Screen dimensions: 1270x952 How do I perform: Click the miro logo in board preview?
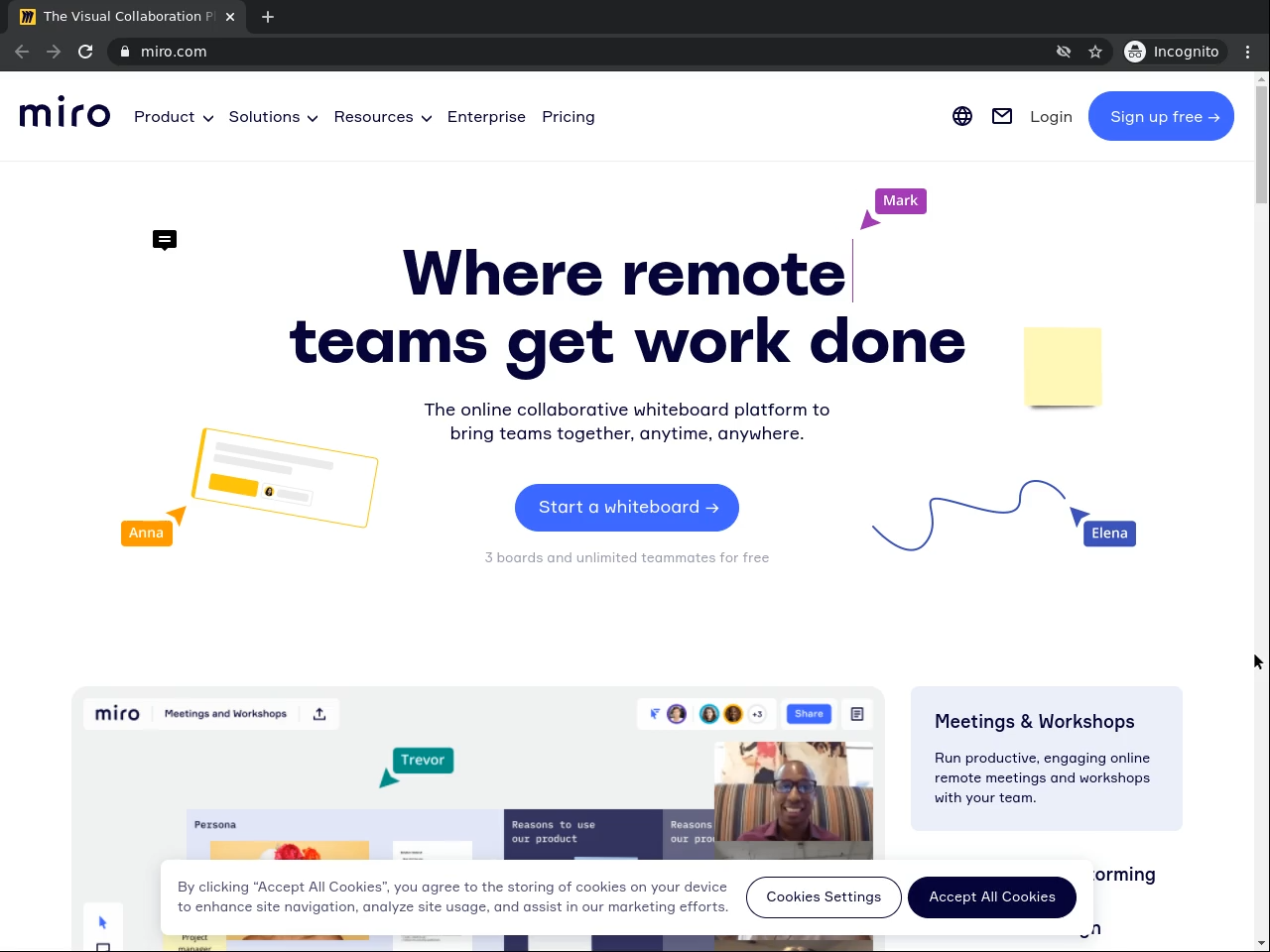tap(117, 714)
